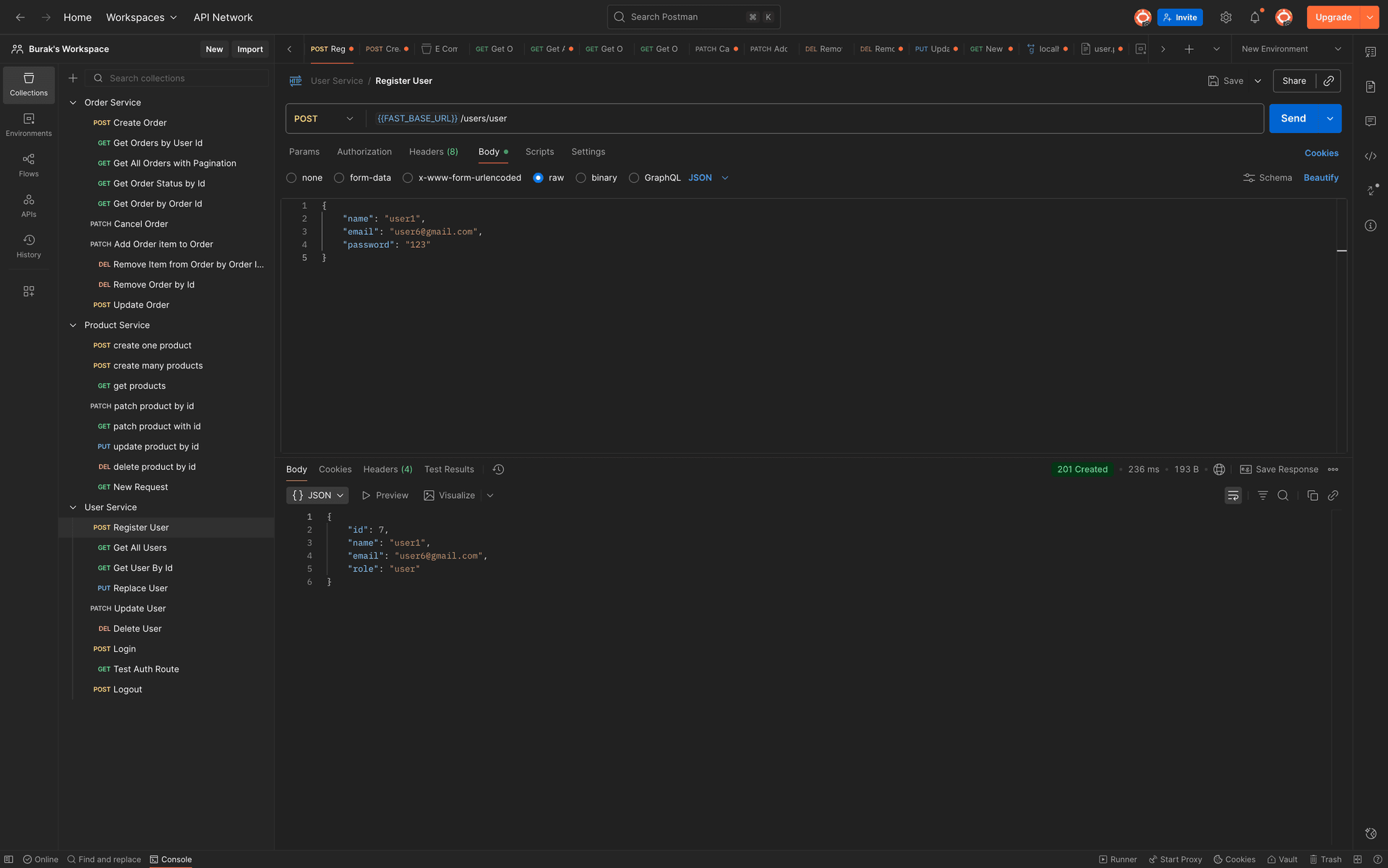1388x868 pixels.
Task: Beautify the JSON request body
Action: pos(1321,177)
